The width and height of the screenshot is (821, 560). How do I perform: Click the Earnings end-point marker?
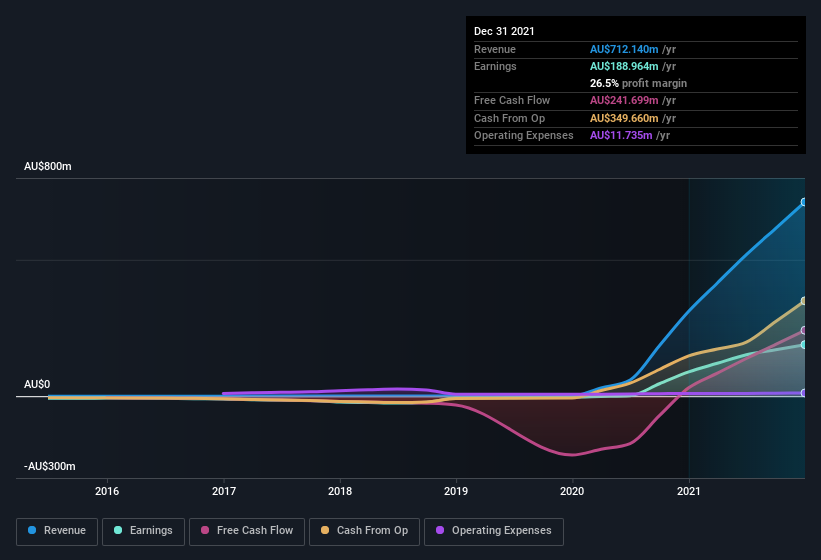(804, 345)
